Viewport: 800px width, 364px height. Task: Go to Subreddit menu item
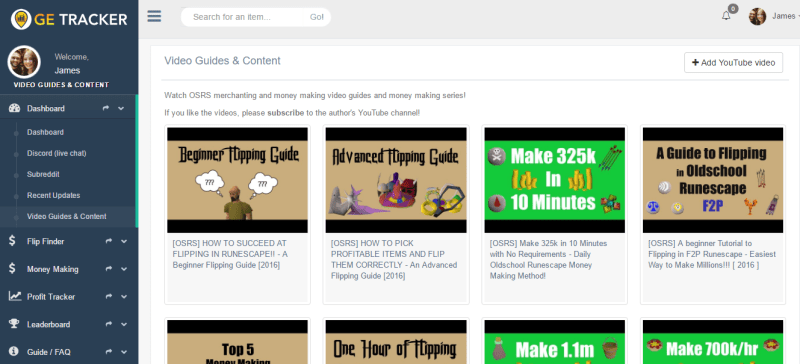click(x=43, y=174)
